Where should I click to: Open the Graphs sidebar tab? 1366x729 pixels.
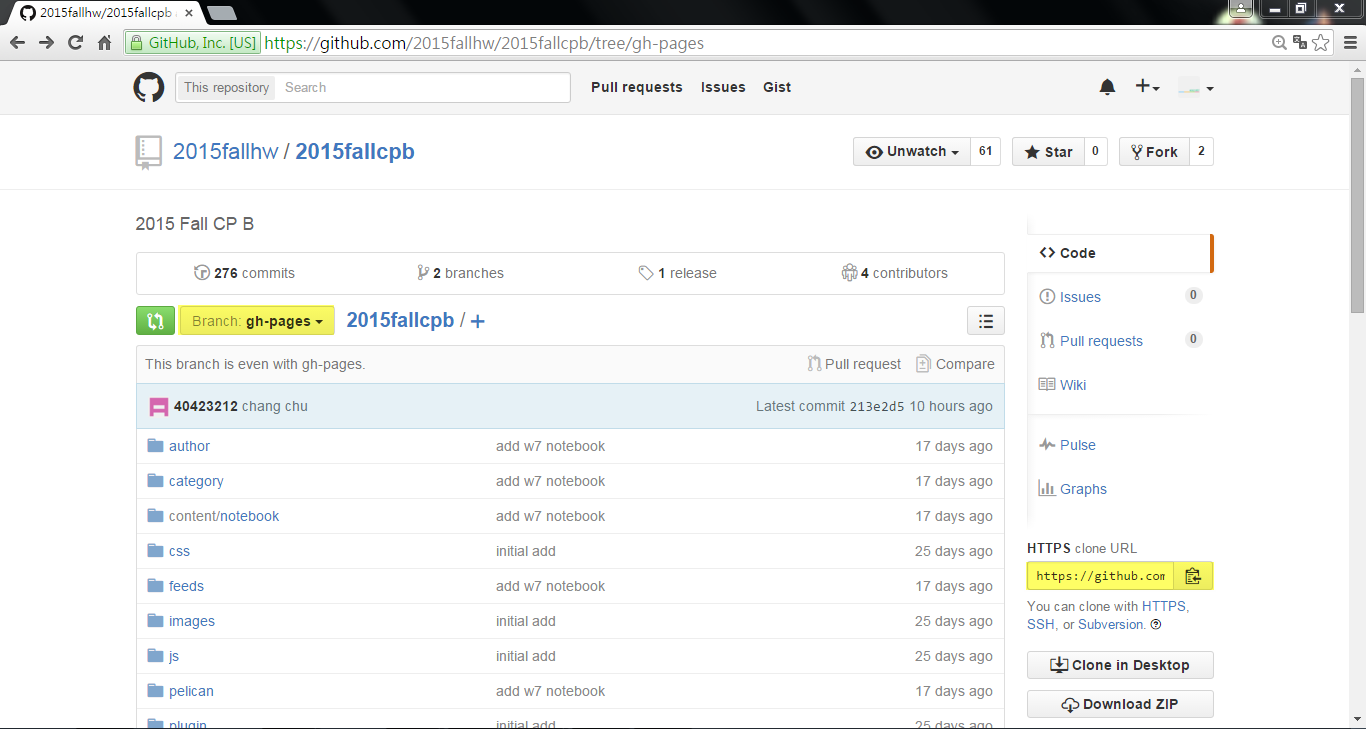click(1119, 489)
